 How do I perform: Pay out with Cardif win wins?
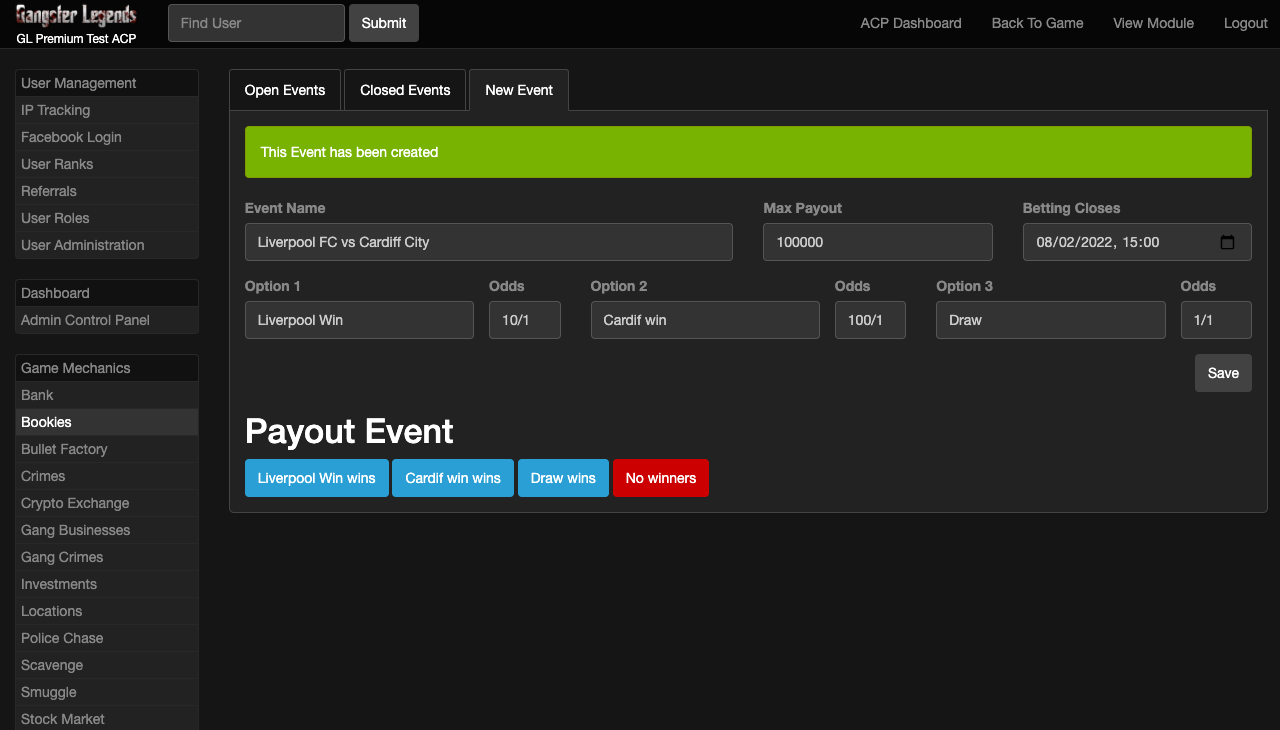tap(452, 478)
